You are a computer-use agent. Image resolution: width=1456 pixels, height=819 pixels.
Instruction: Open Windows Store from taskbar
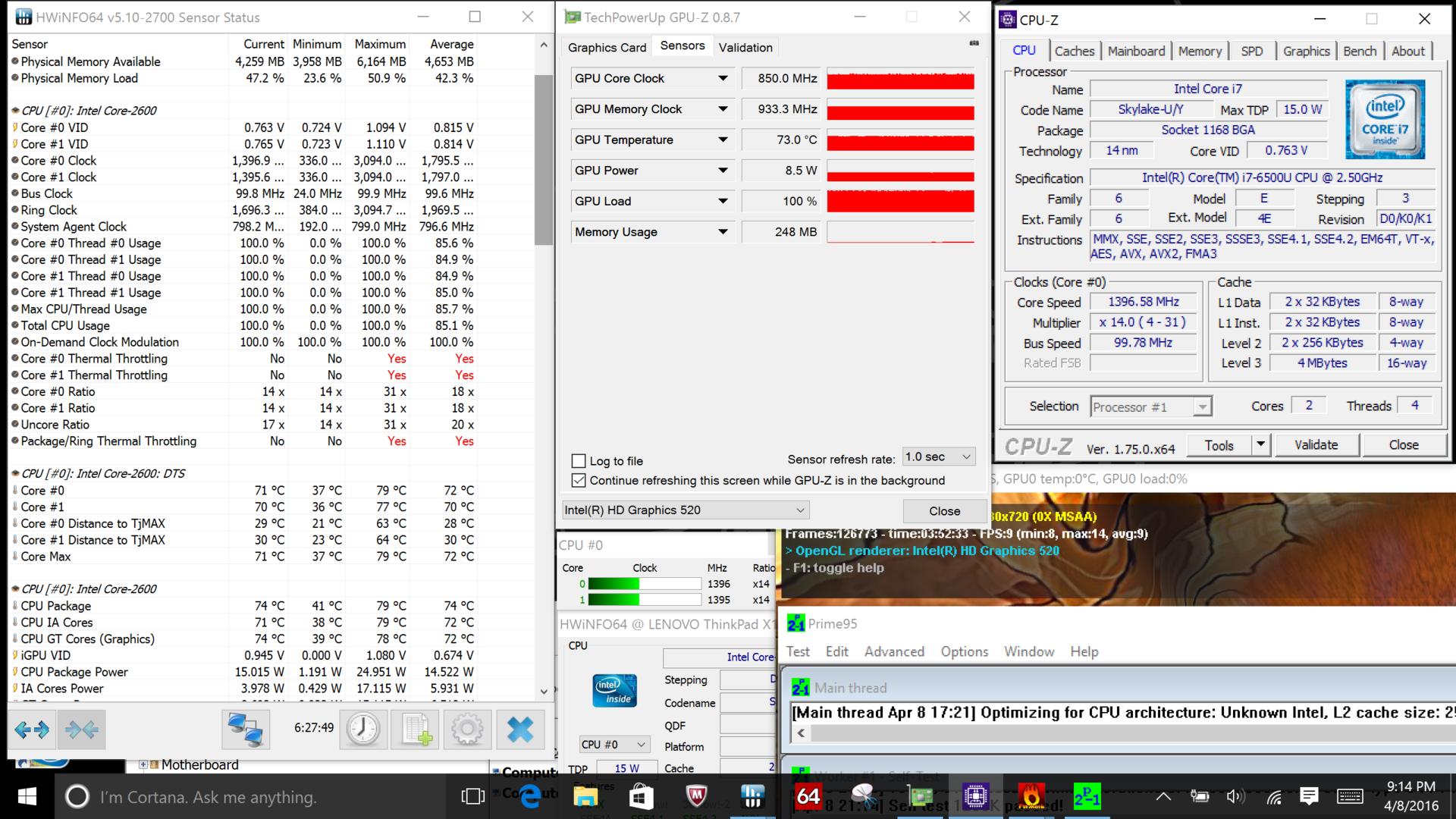click(641, 796)
